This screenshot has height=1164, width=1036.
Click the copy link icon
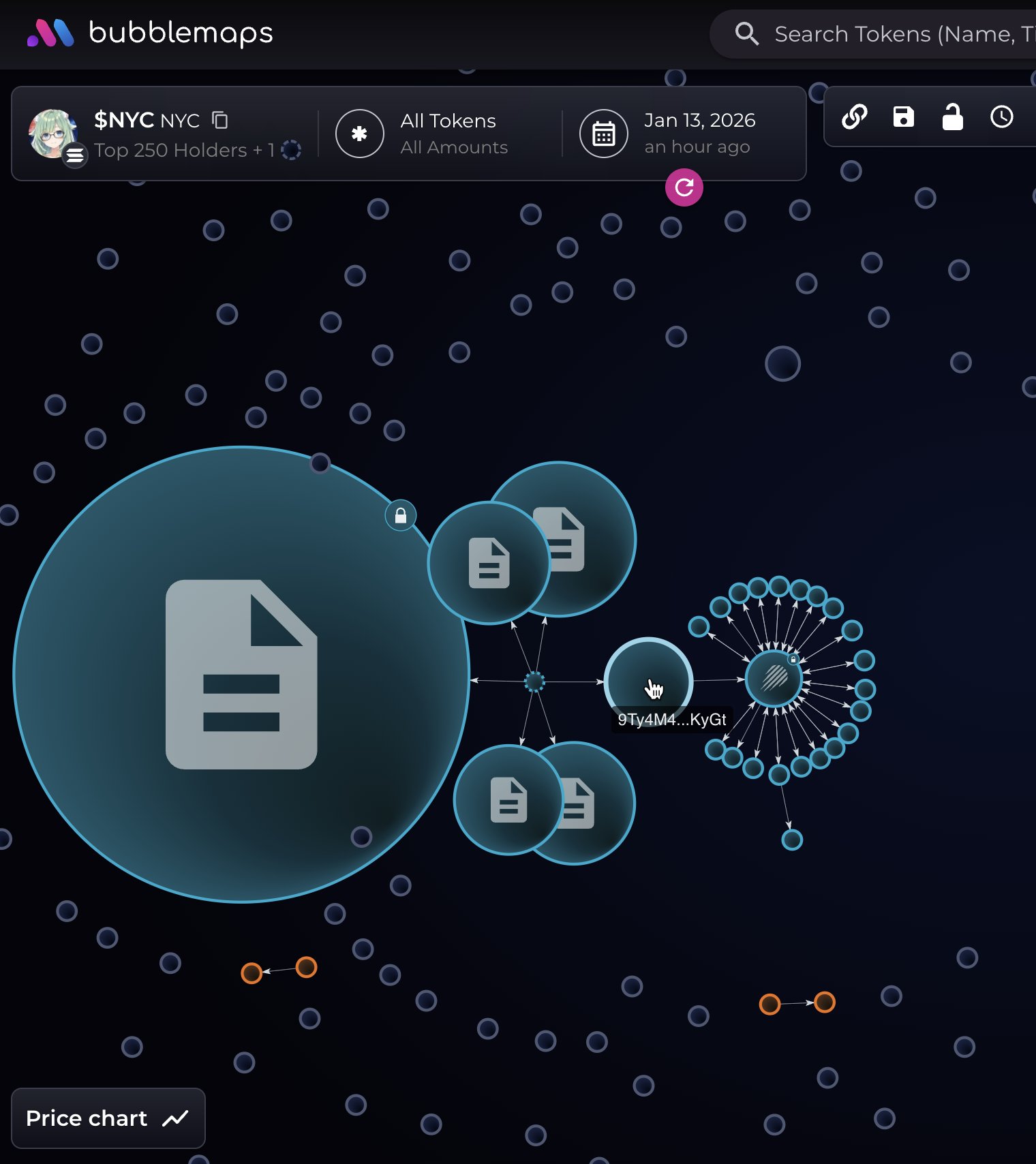tap(854, 117)
